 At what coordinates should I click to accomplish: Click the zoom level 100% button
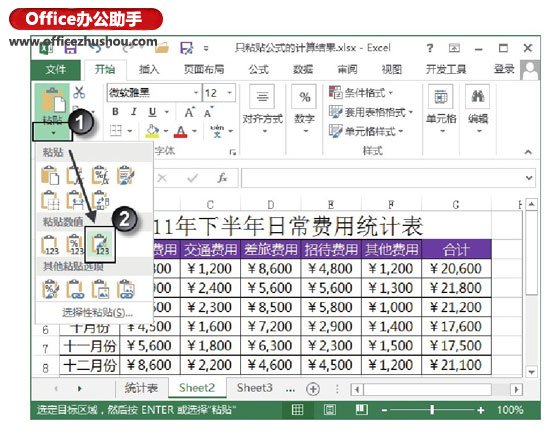510,410
